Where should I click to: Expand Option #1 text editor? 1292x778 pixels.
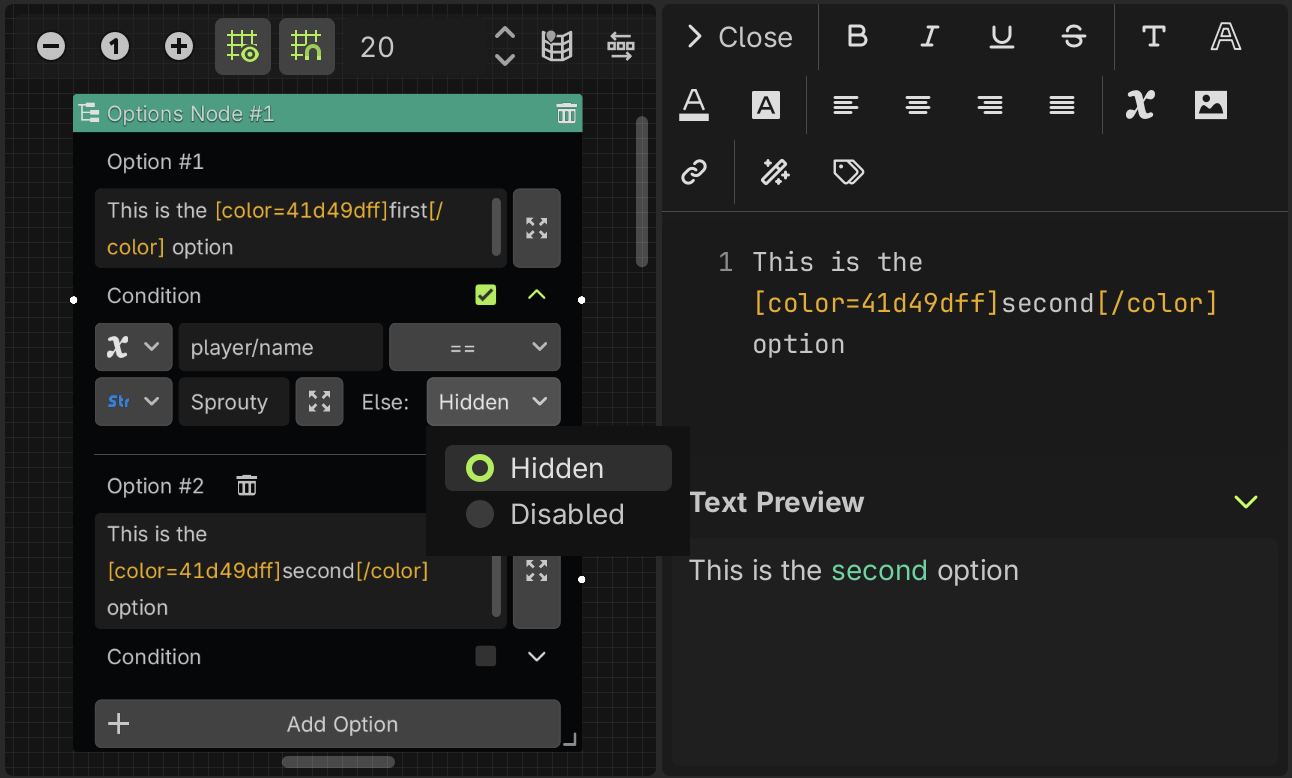click(x=537, y=228)
